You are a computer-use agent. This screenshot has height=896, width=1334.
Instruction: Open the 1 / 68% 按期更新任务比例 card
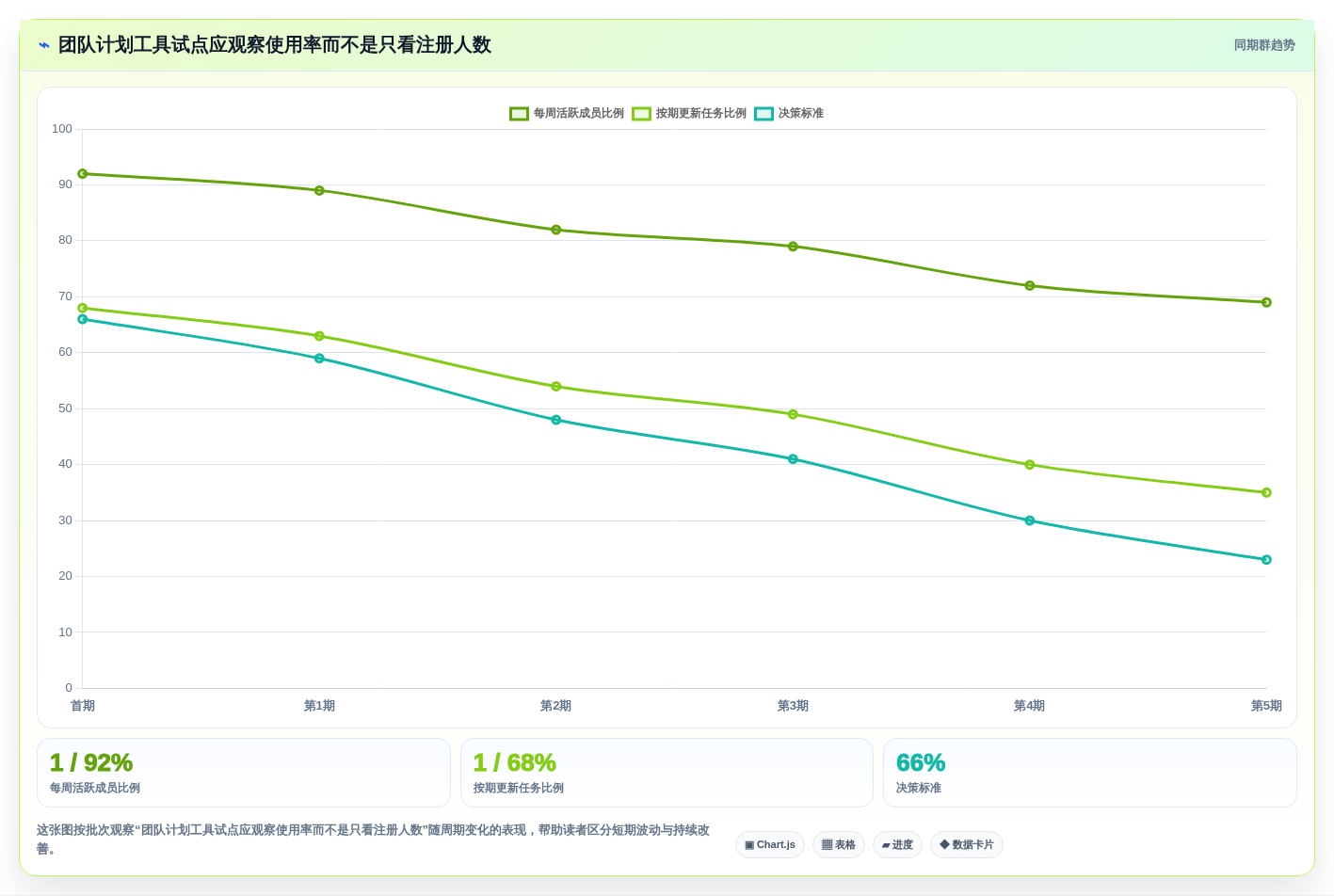coord(667,773)
